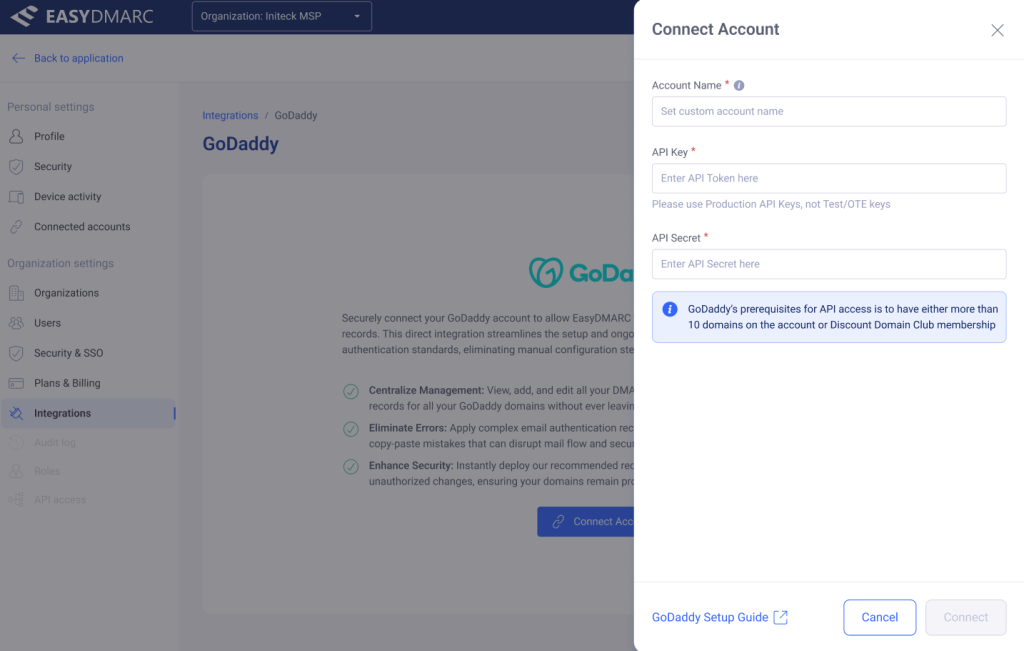Image resolution: width=1024 pixels, height=651 pixels.
Task: Click the Plans & Billing card icon
Action: pyautogui.click(x=16, y=383)
